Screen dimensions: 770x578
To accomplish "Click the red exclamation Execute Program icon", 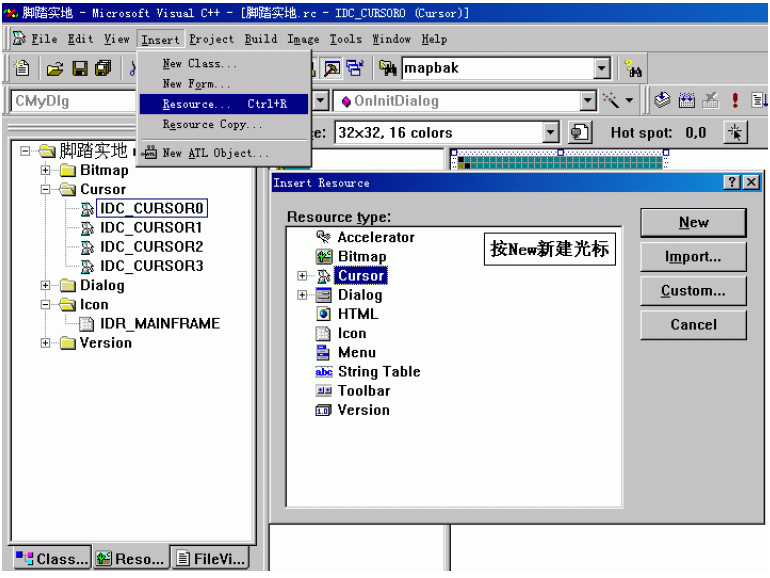I will [x=735, y=101].
